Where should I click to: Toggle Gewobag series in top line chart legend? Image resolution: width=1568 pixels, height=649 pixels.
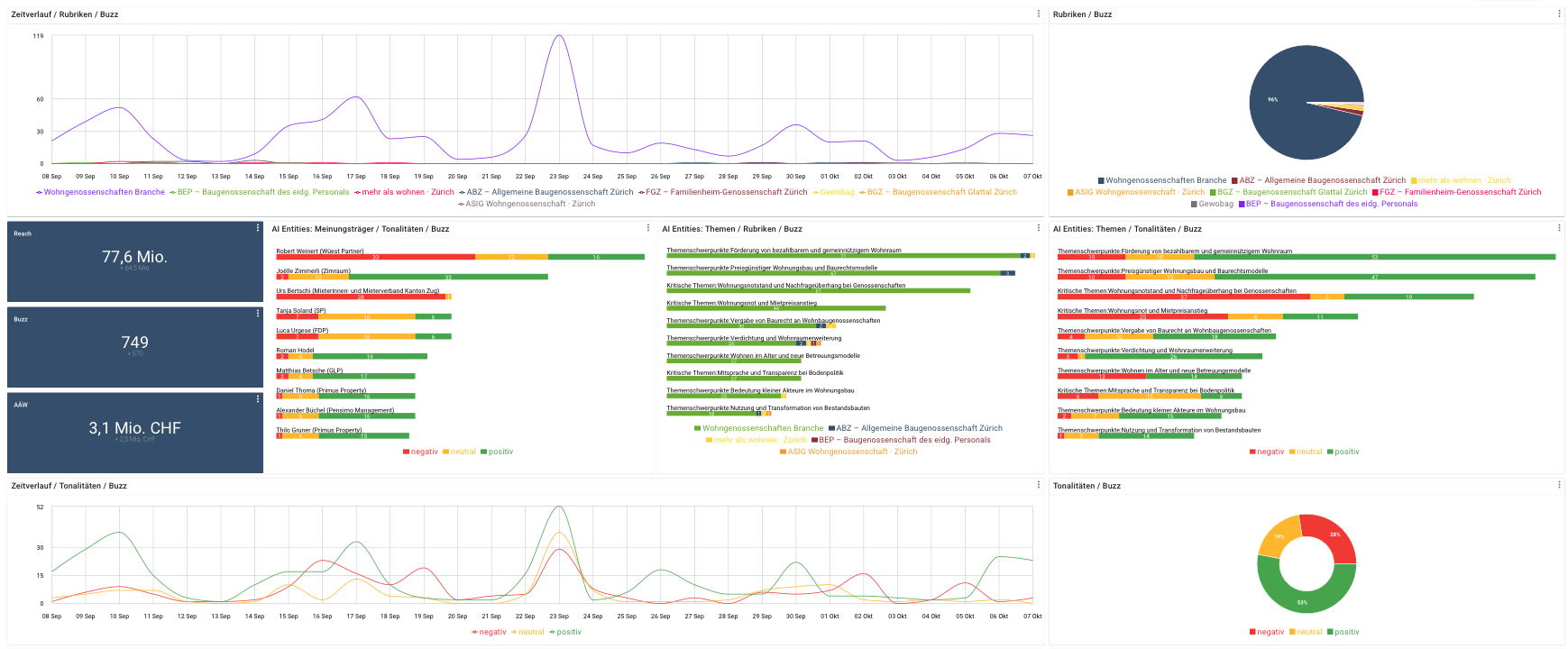tap(833, 192)
